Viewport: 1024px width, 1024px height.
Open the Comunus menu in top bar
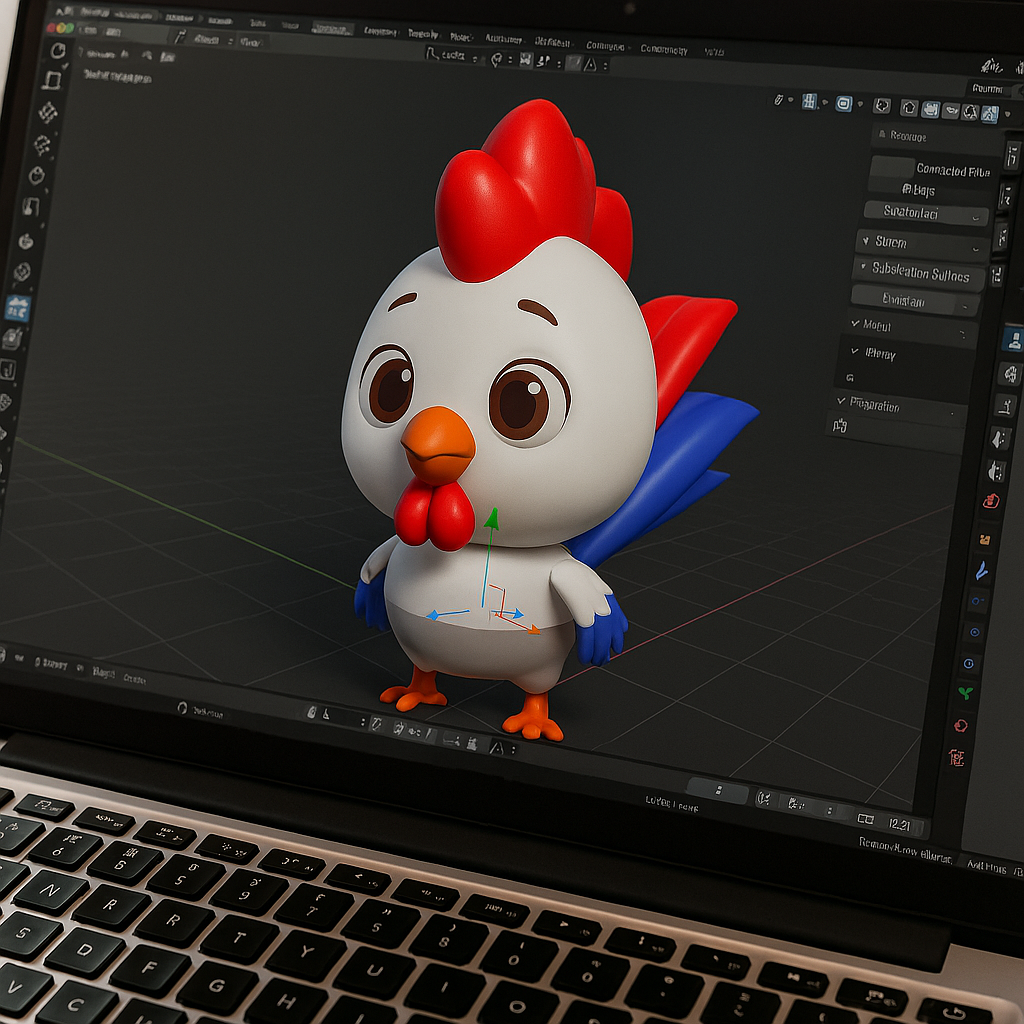pyautogui.click(x=605, y=46)
